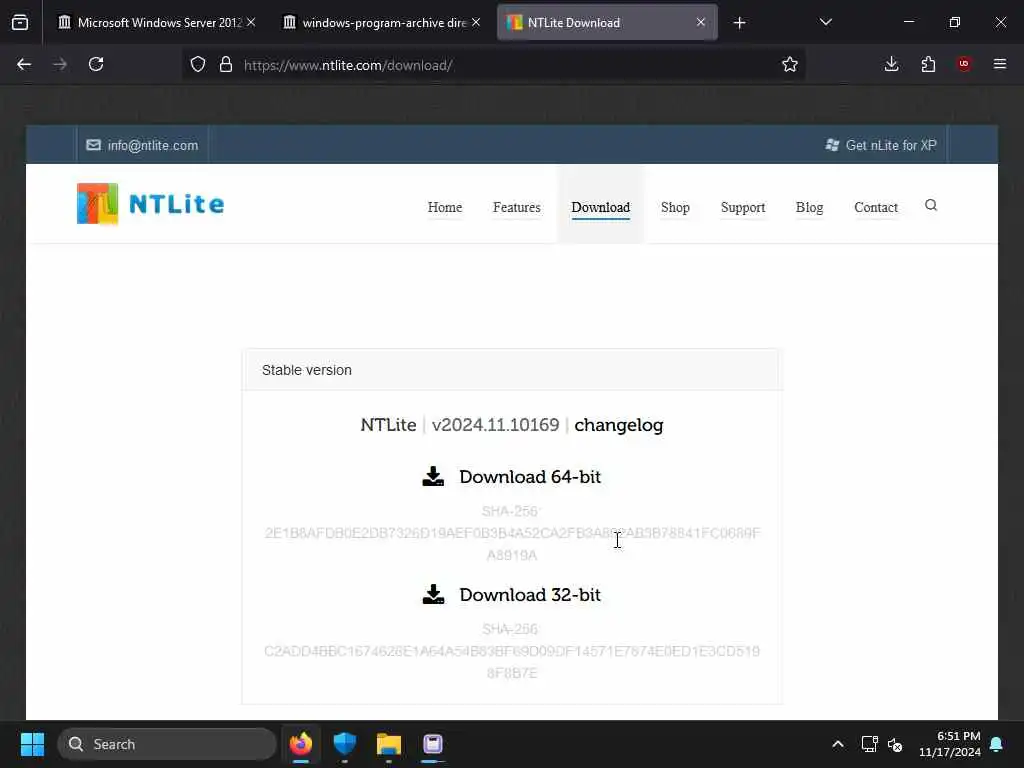Click the site search magnifier icon

(931, 205)
